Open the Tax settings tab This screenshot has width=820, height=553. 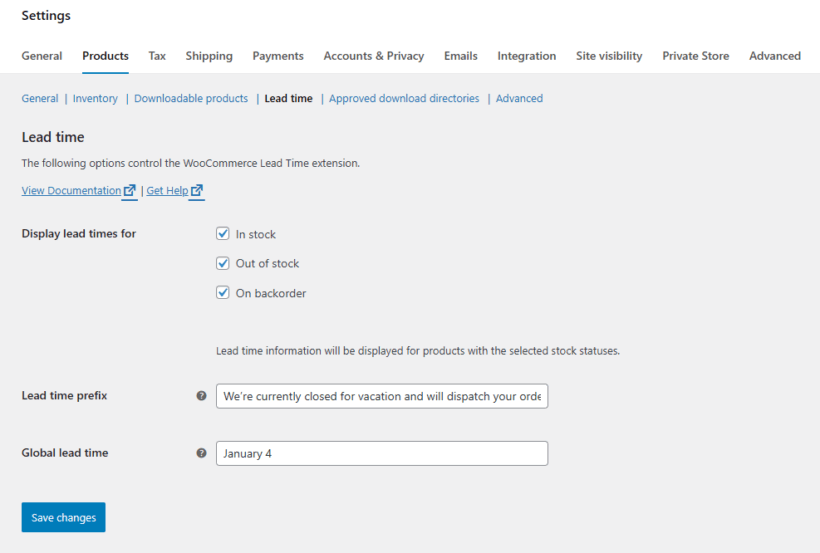pyautogui.click(x=157, y=56)
